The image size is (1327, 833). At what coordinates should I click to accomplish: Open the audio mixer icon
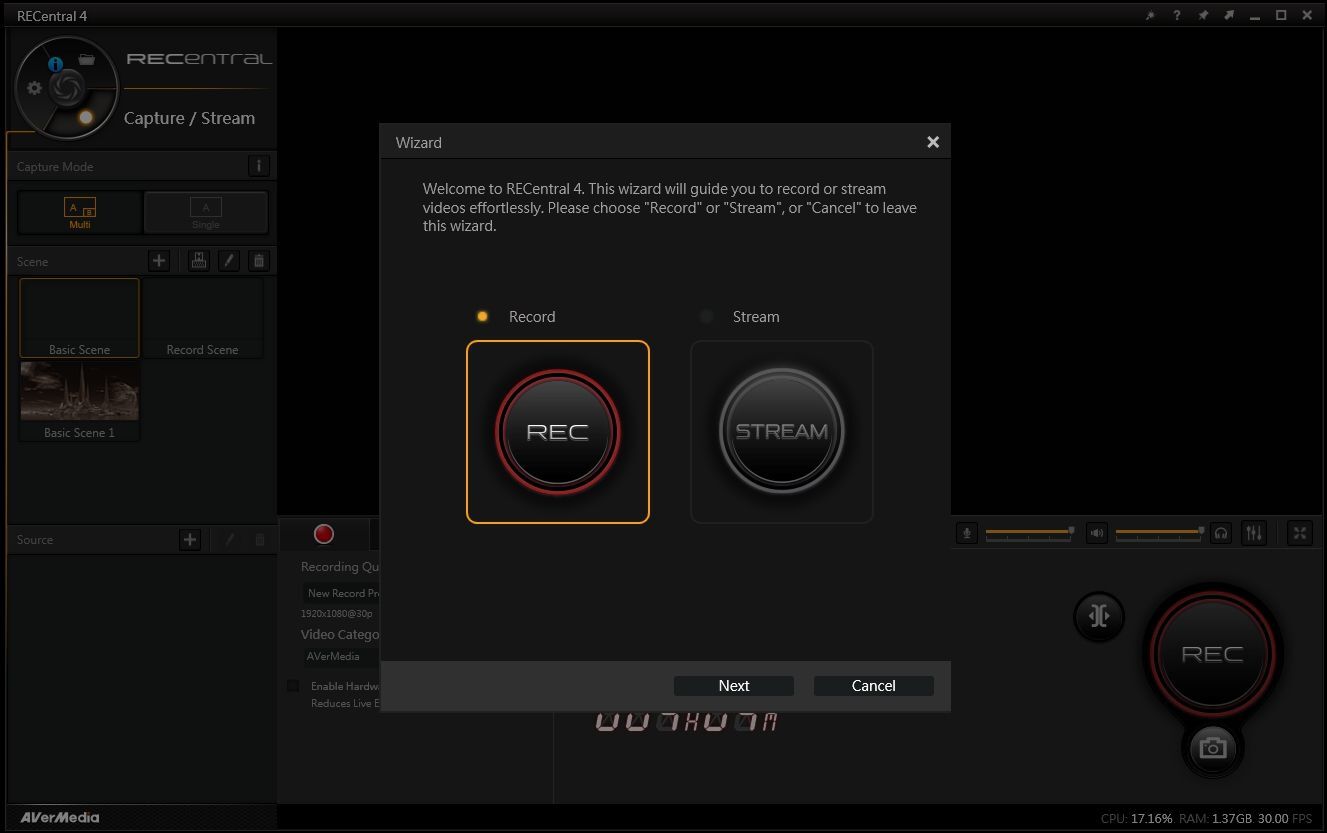click(x=1253, y=533)
